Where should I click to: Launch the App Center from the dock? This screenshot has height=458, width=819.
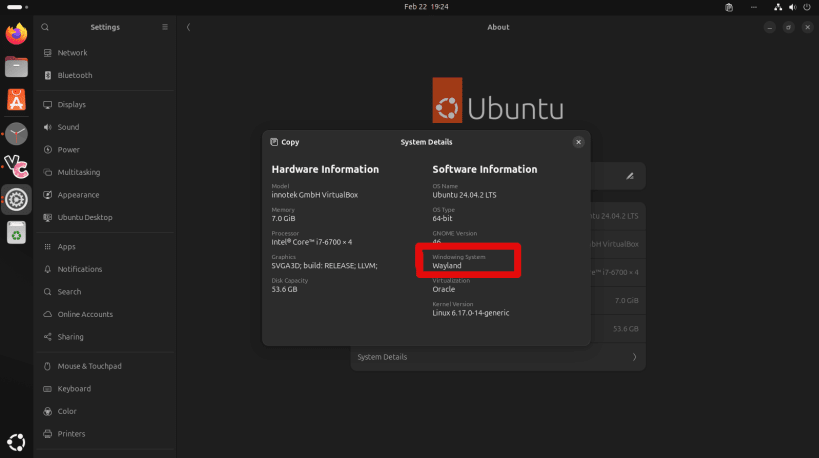[x=16, y=100]
